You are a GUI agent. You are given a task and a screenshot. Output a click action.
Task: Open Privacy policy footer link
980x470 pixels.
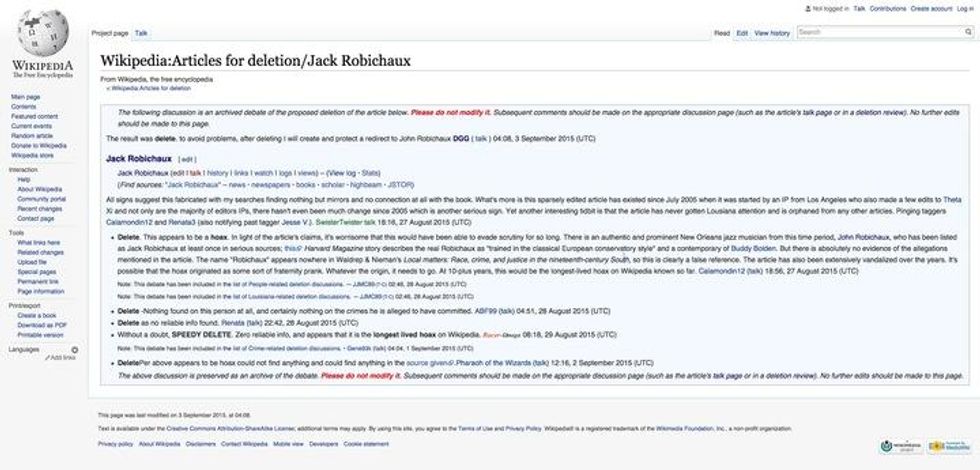point(116,444)
